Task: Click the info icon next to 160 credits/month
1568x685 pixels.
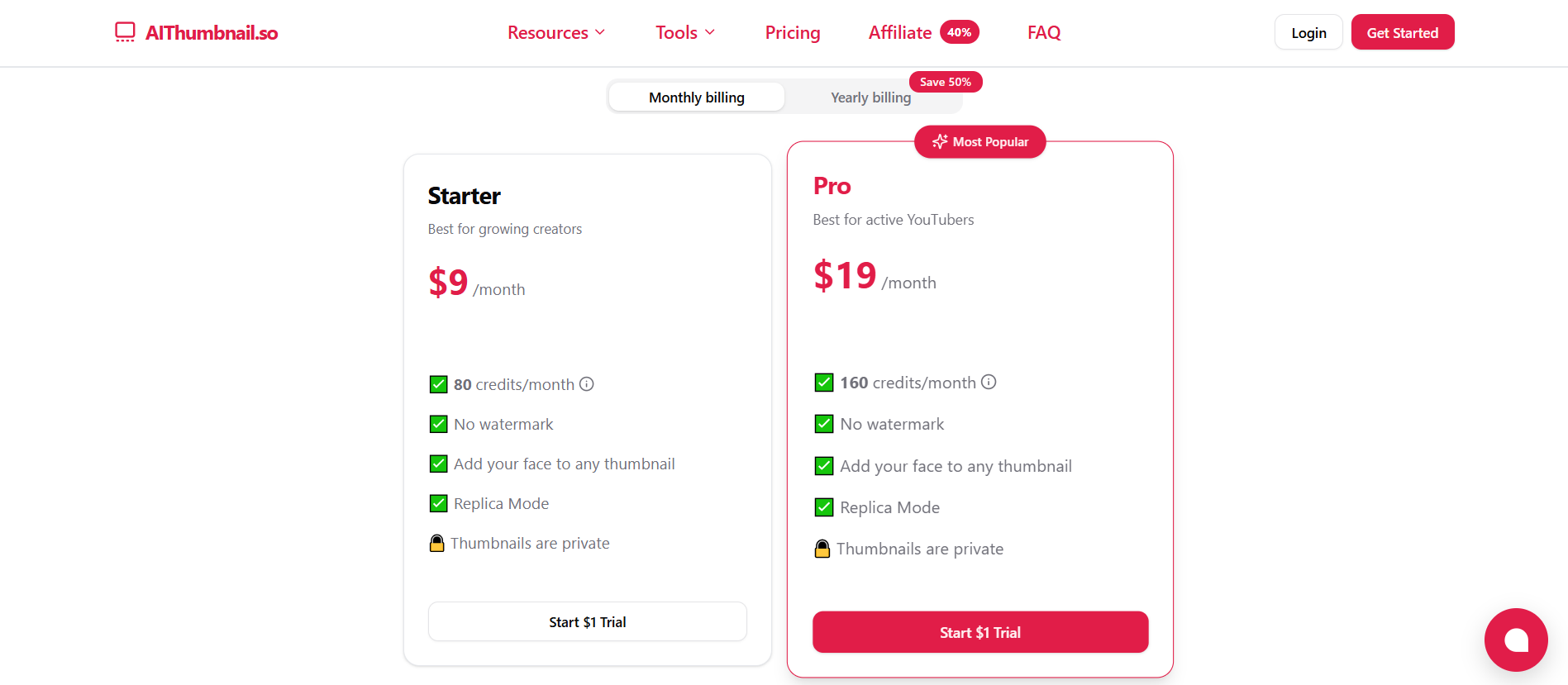Action: (x=989, y=382)
